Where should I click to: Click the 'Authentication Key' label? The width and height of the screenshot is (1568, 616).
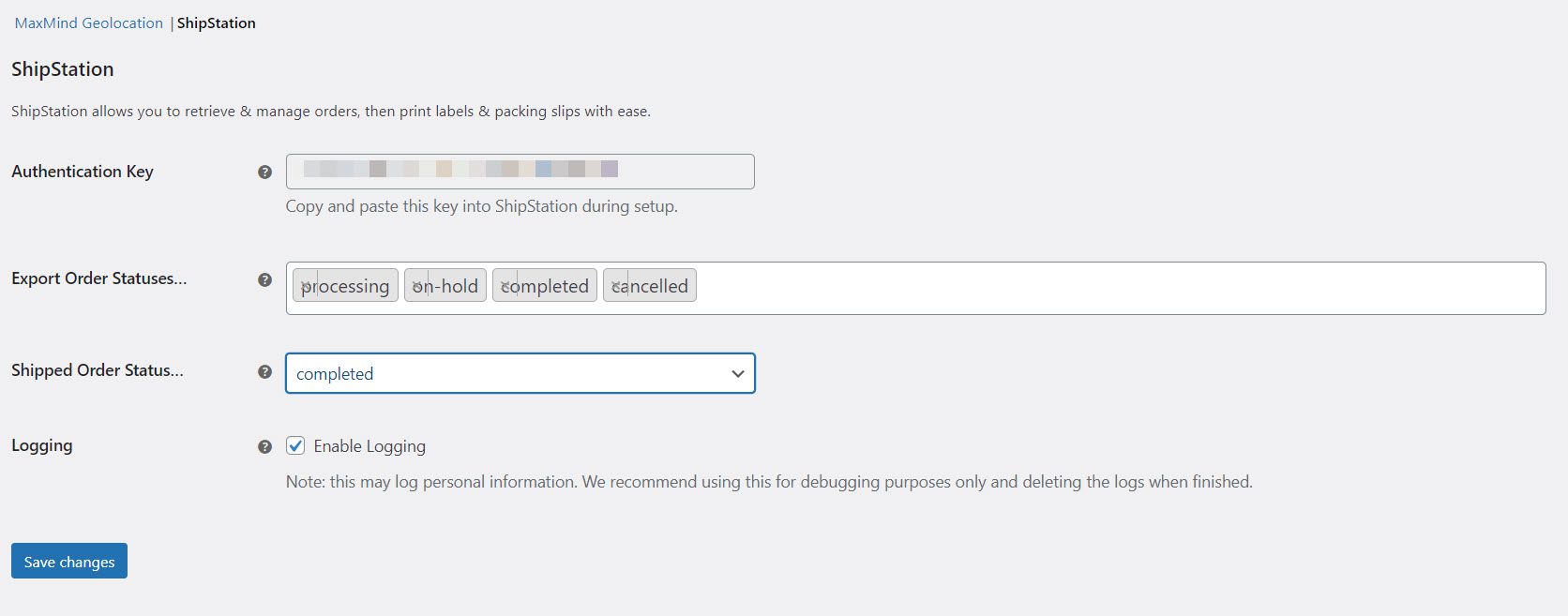coord(83,172)
